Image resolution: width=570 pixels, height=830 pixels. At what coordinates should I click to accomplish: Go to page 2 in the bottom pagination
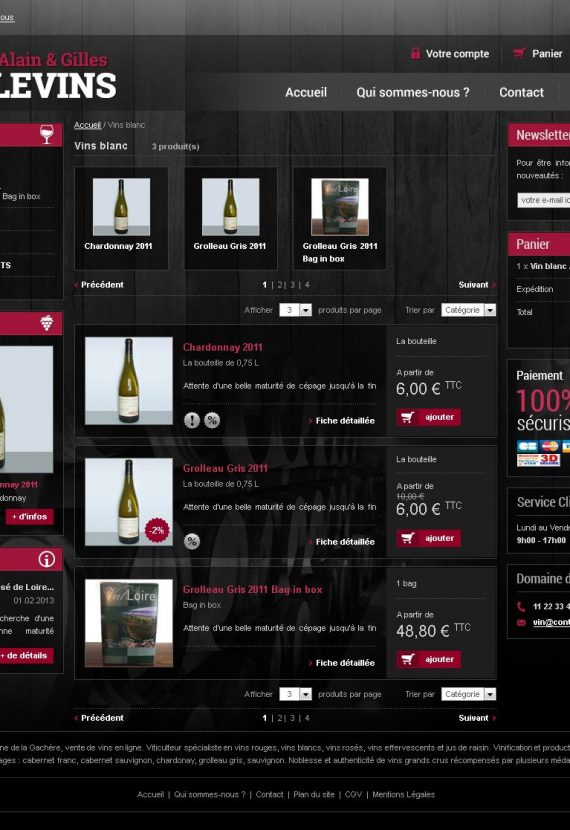coord(280,718)
